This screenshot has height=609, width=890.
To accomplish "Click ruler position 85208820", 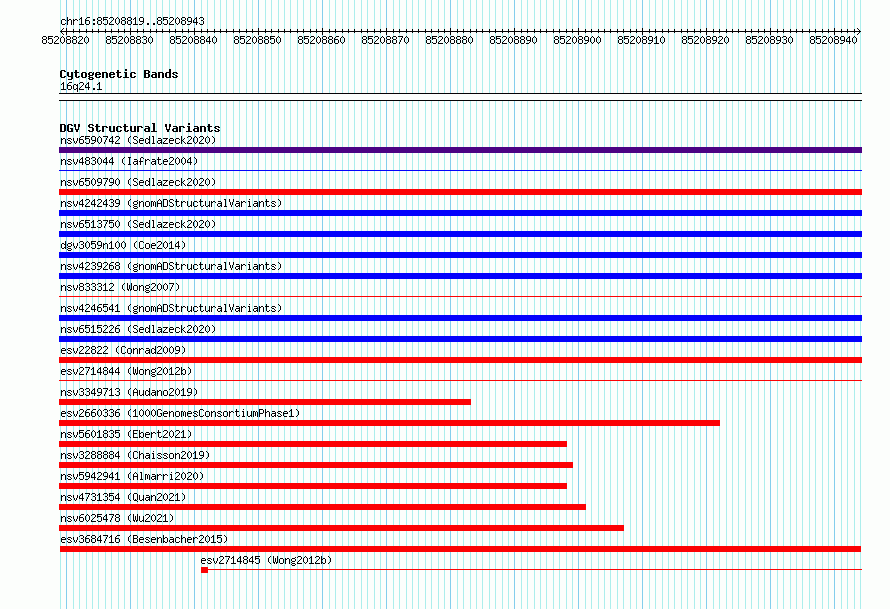I will click(65, 40).
